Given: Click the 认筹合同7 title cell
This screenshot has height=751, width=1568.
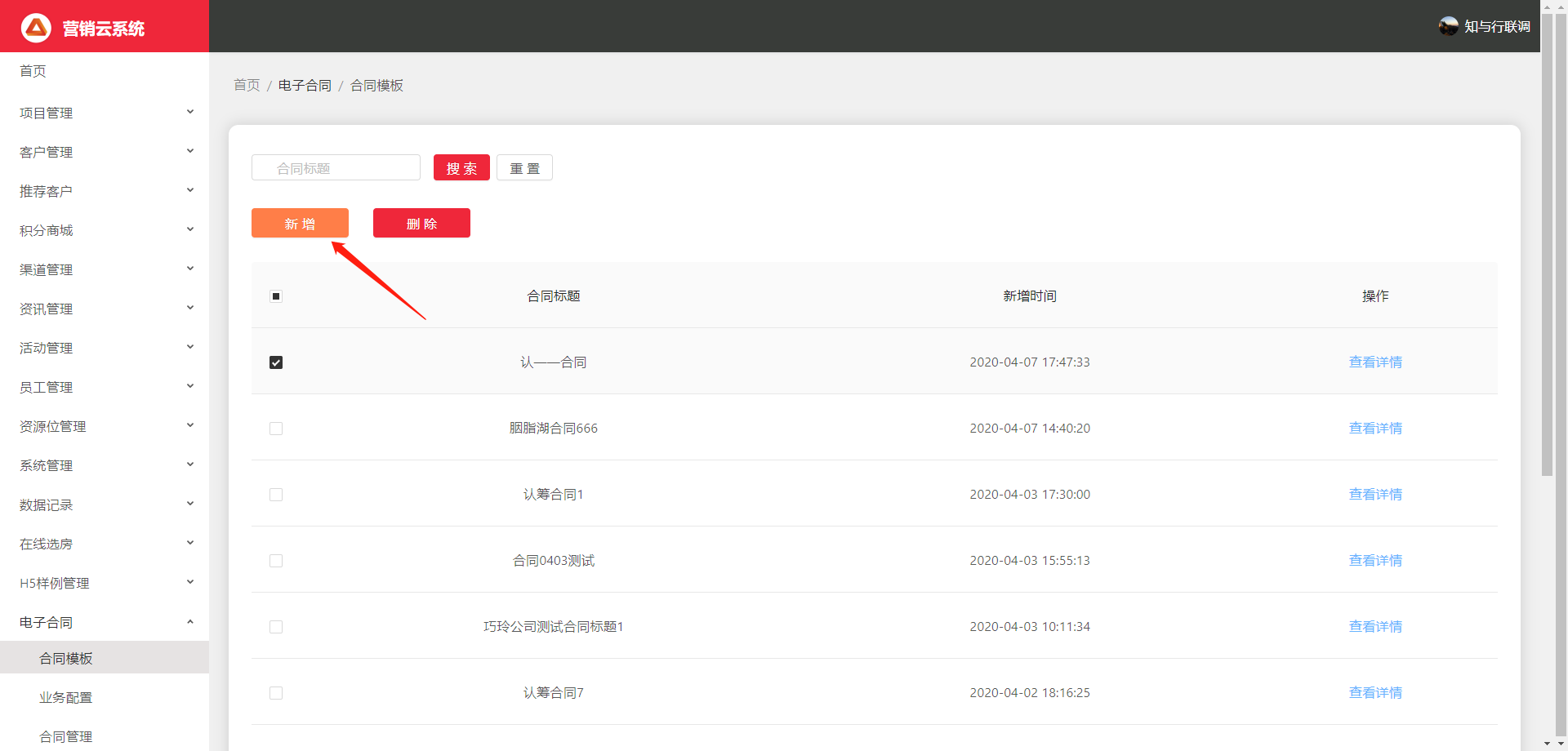Looking at the screenshot, I should (x=554, y=692).
